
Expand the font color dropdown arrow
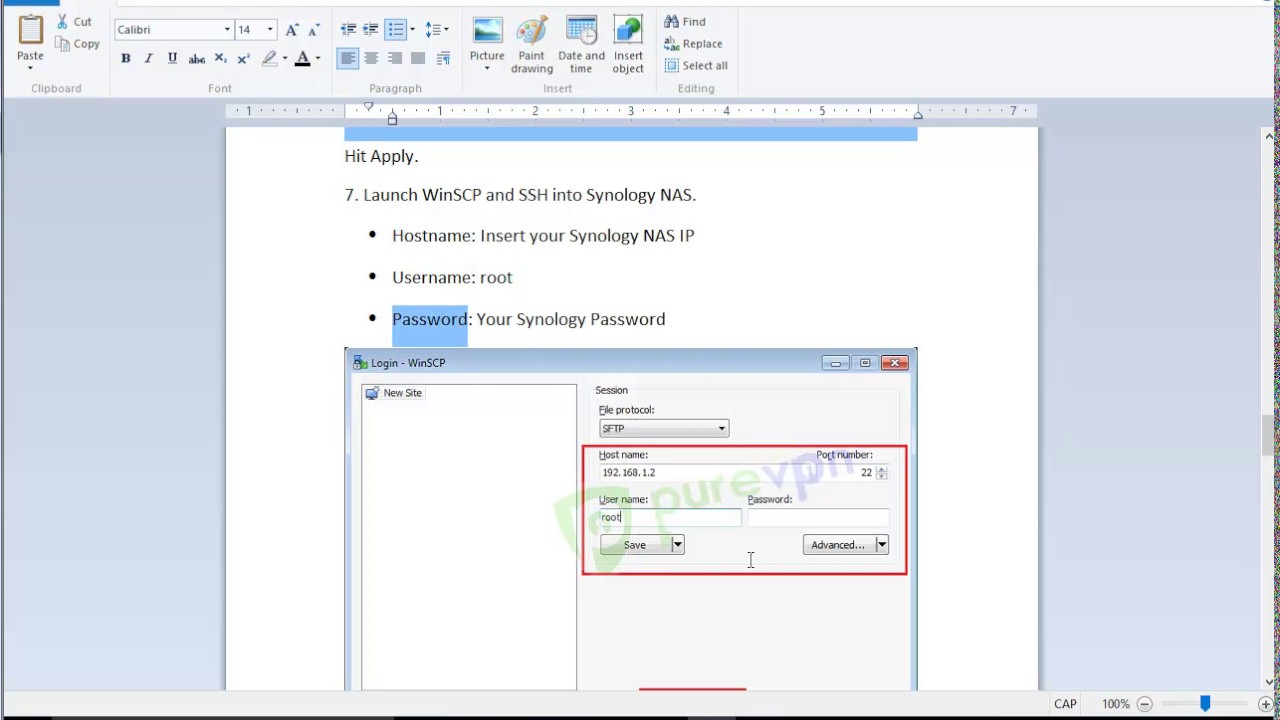click(x=318, y=59)
